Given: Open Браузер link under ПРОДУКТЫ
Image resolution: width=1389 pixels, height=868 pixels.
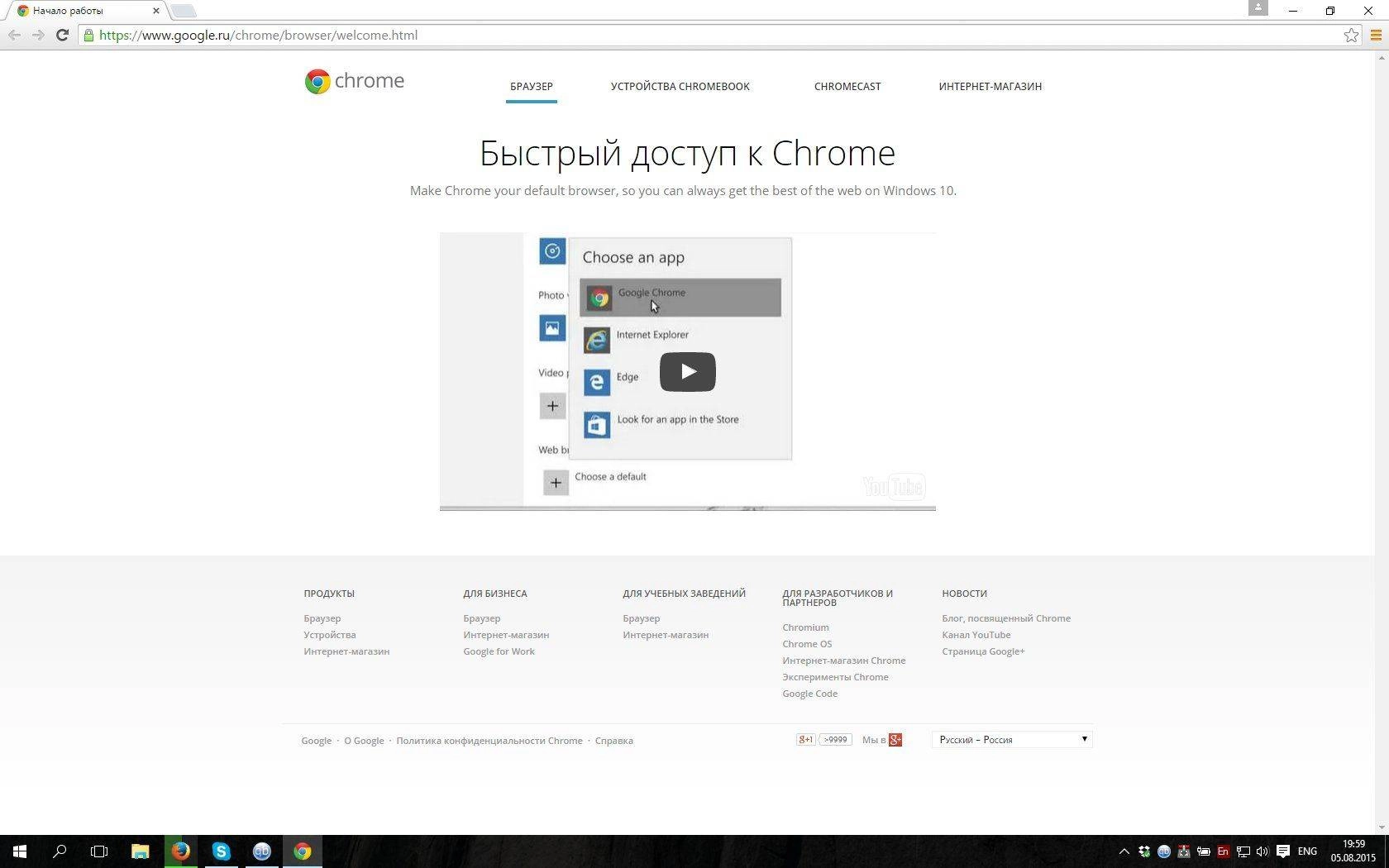Looking at the screenshot, I should pos(322,618).
